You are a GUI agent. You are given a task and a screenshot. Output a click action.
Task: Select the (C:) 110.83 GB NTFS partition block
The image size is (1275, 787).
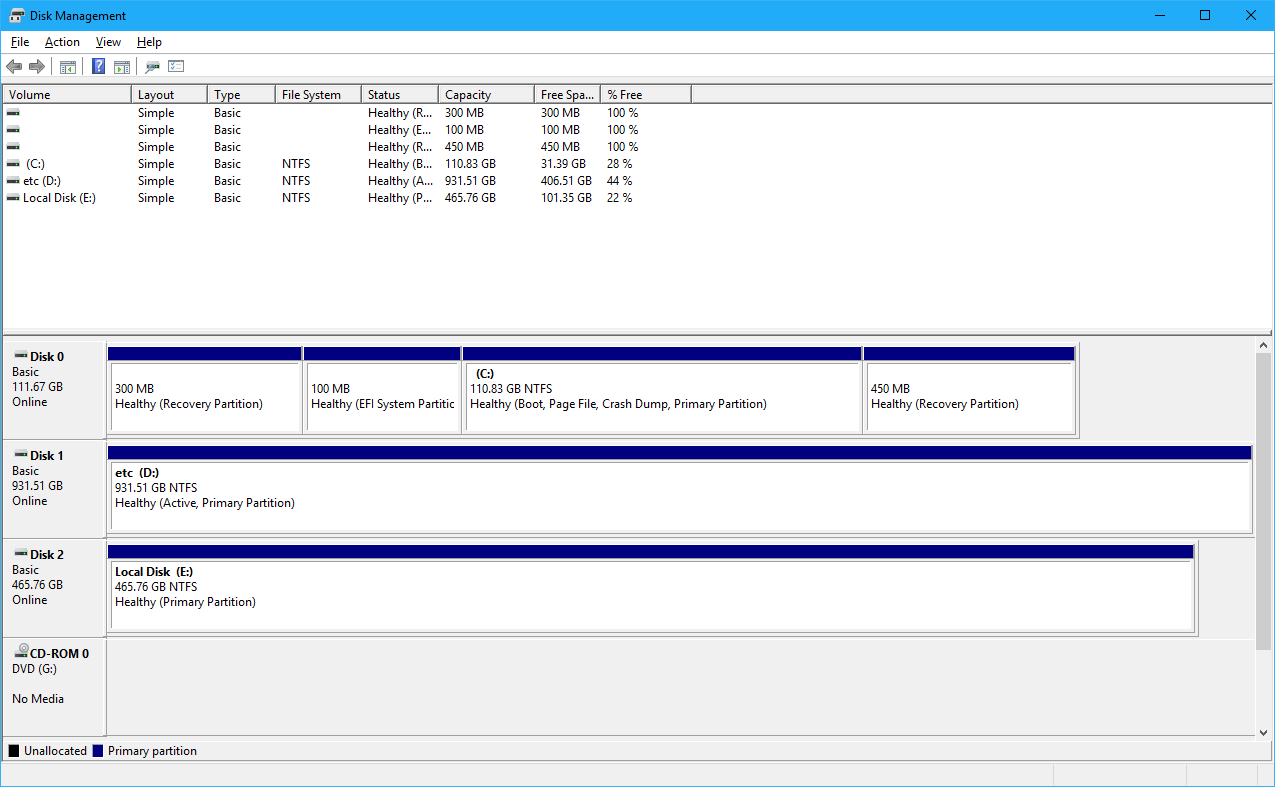click(x=662, y=390)
